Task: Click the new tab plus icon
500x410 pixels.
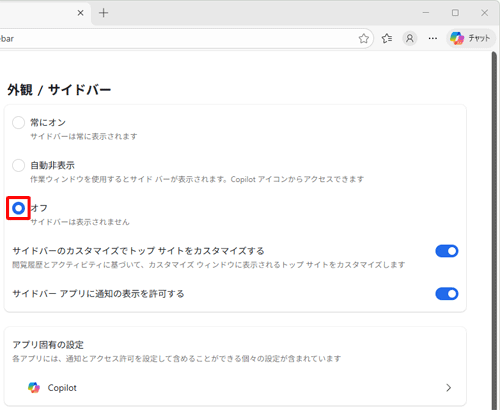Action: (x=104, y=13)
